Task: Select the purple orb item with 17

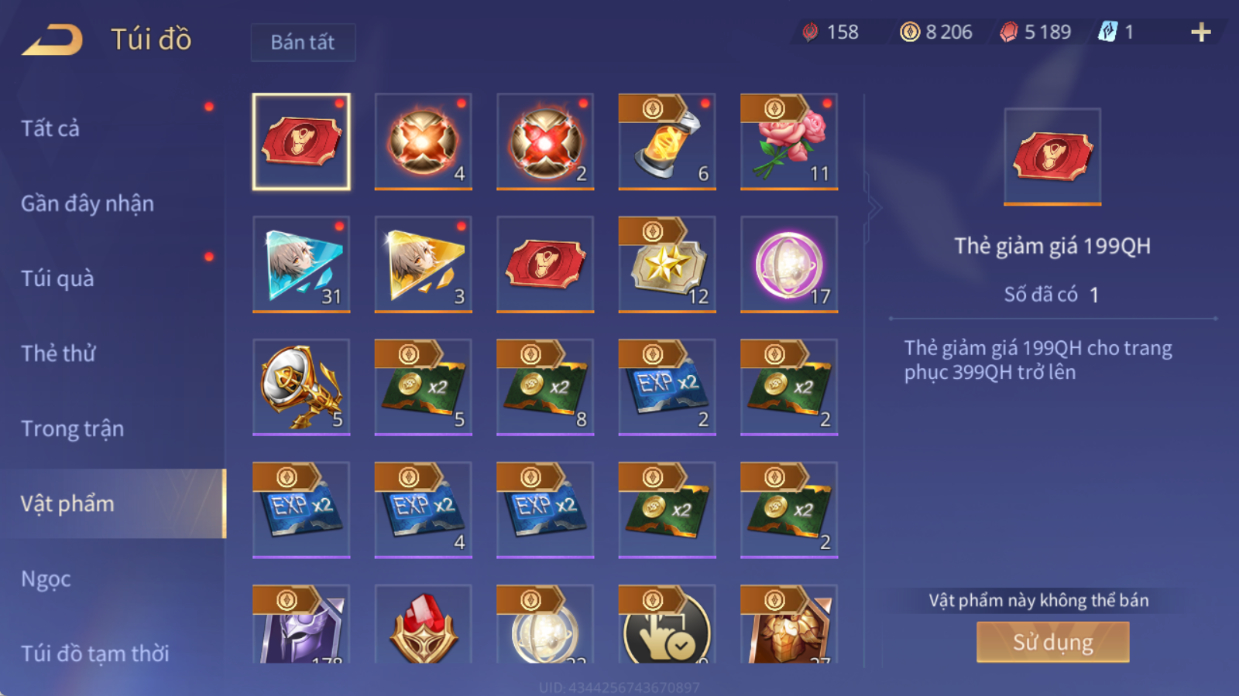Action: click(x=789, y=264)
